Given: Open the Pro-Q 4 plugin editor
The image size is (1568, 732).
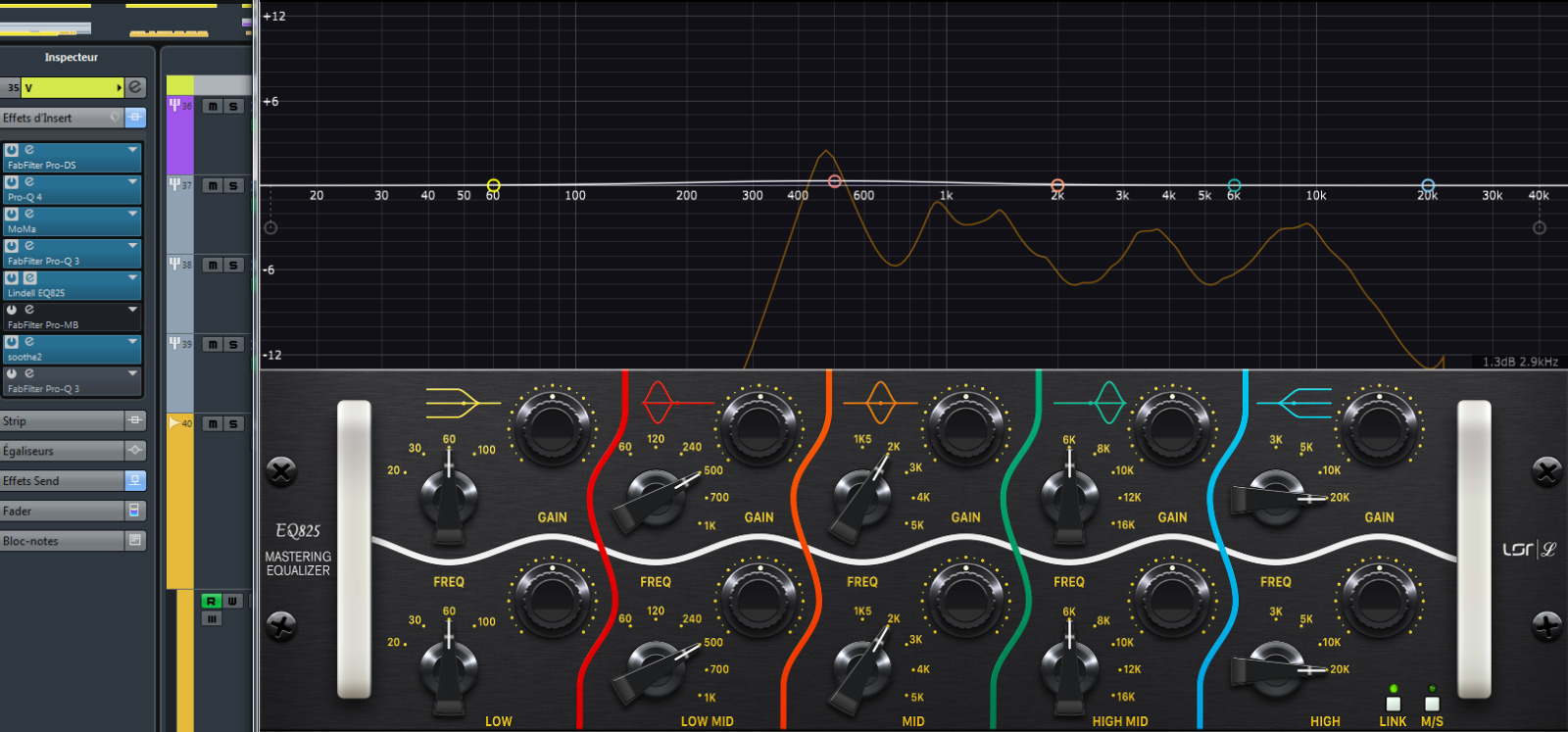Looking at the screenshot, I should 29,182.
